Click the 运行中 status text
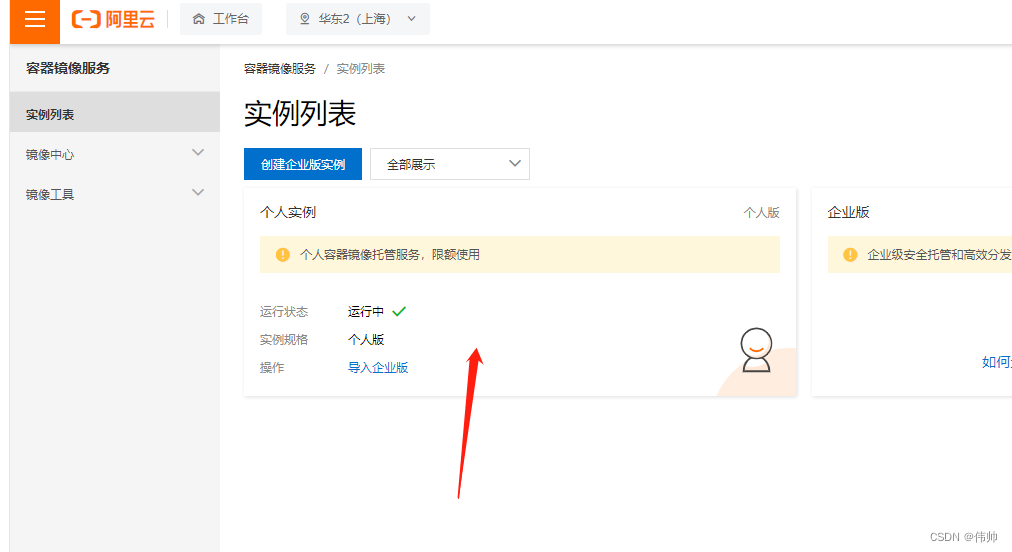1012x552 pixels. tap(366, 312)
